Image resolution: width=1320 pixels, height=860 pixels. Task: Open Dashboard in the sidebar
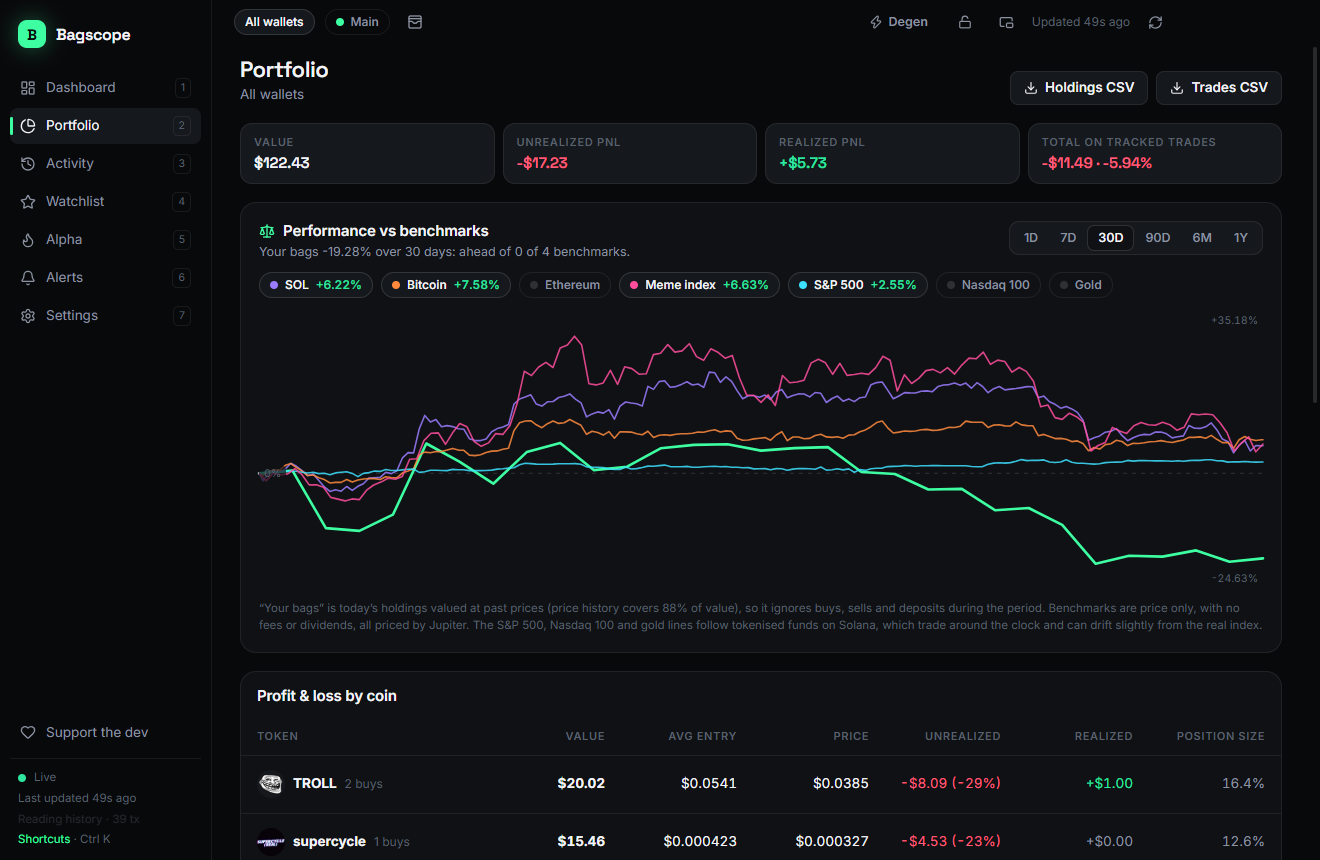coord(105,88)
